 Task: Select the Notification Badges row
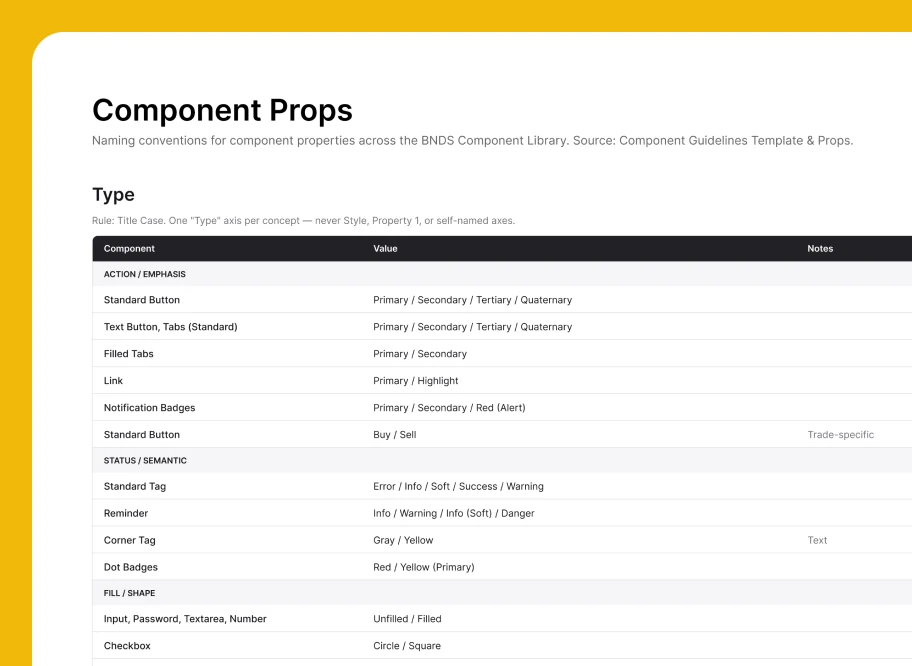tap(502, 408)
